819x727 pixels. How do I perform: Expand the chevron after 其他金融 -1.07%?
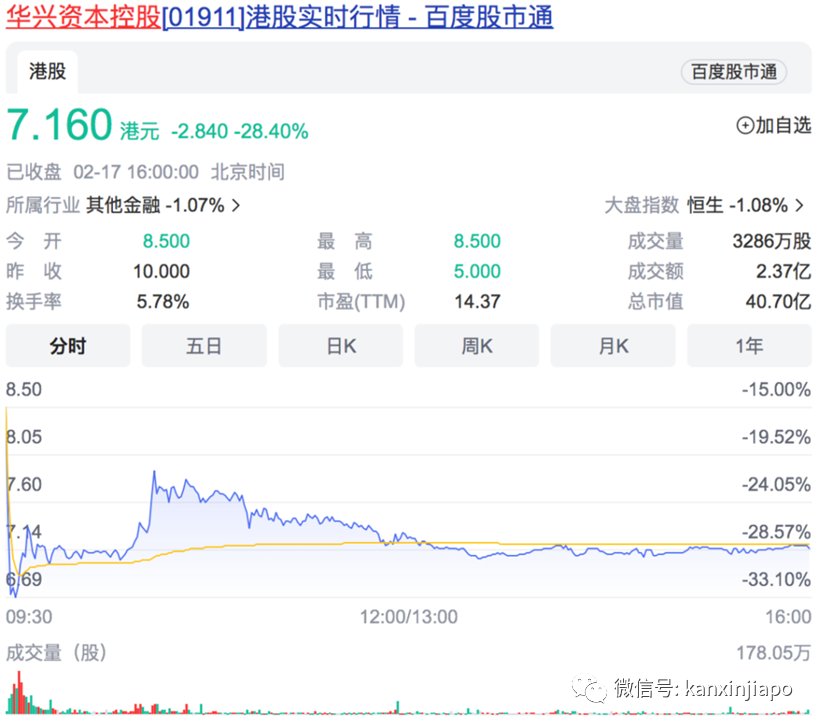(236, 205)
